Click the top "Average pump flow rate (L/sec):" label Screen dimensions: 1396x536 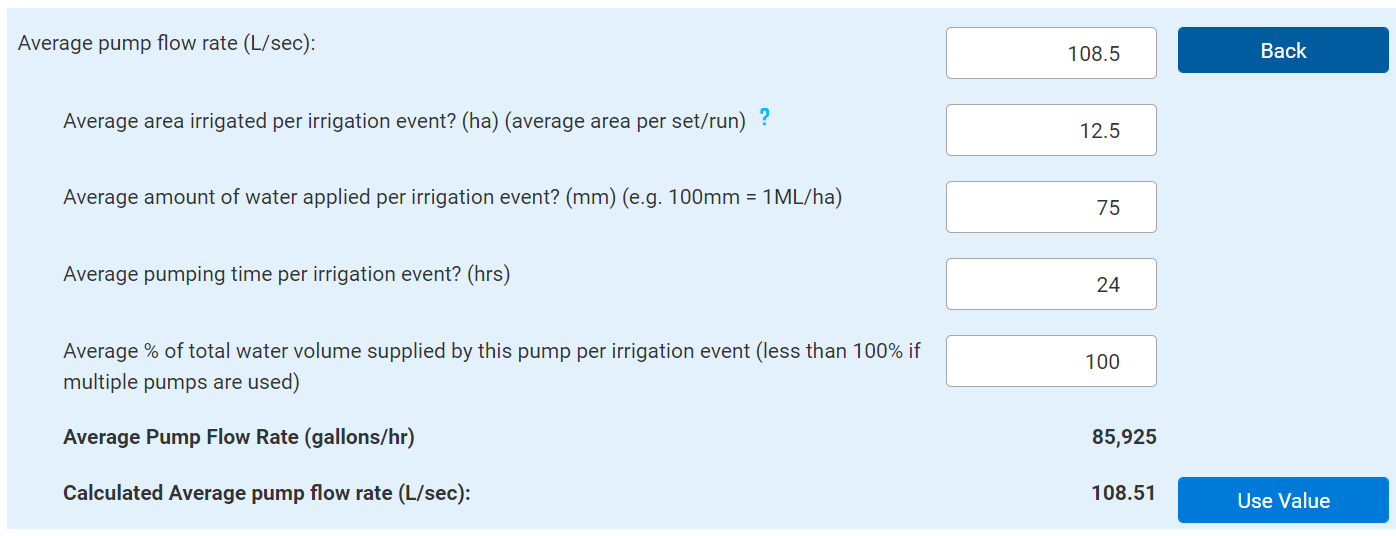coord(167,44)
